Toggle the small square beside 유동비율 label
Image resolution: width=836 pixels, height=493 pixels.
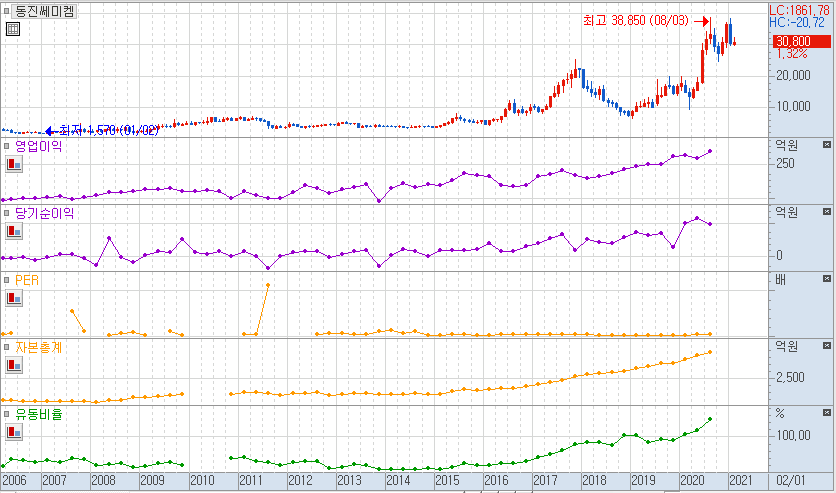tap(6, 414)
